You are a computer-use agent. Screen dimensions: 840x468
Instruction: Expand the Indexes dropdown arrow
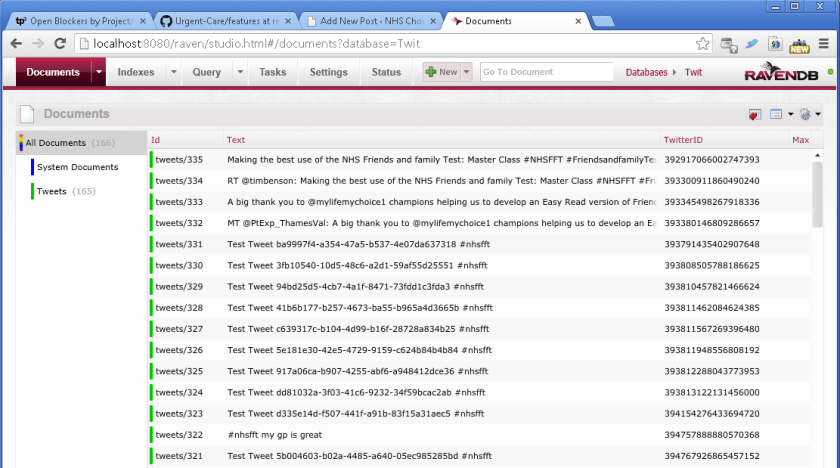pyautogui.click(x=173, y=72)
